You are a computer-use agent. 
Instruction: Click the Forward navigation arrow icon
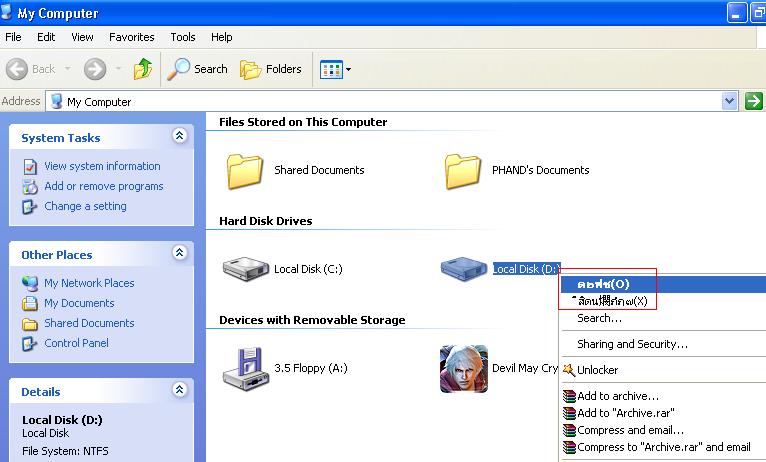point(95,69)
